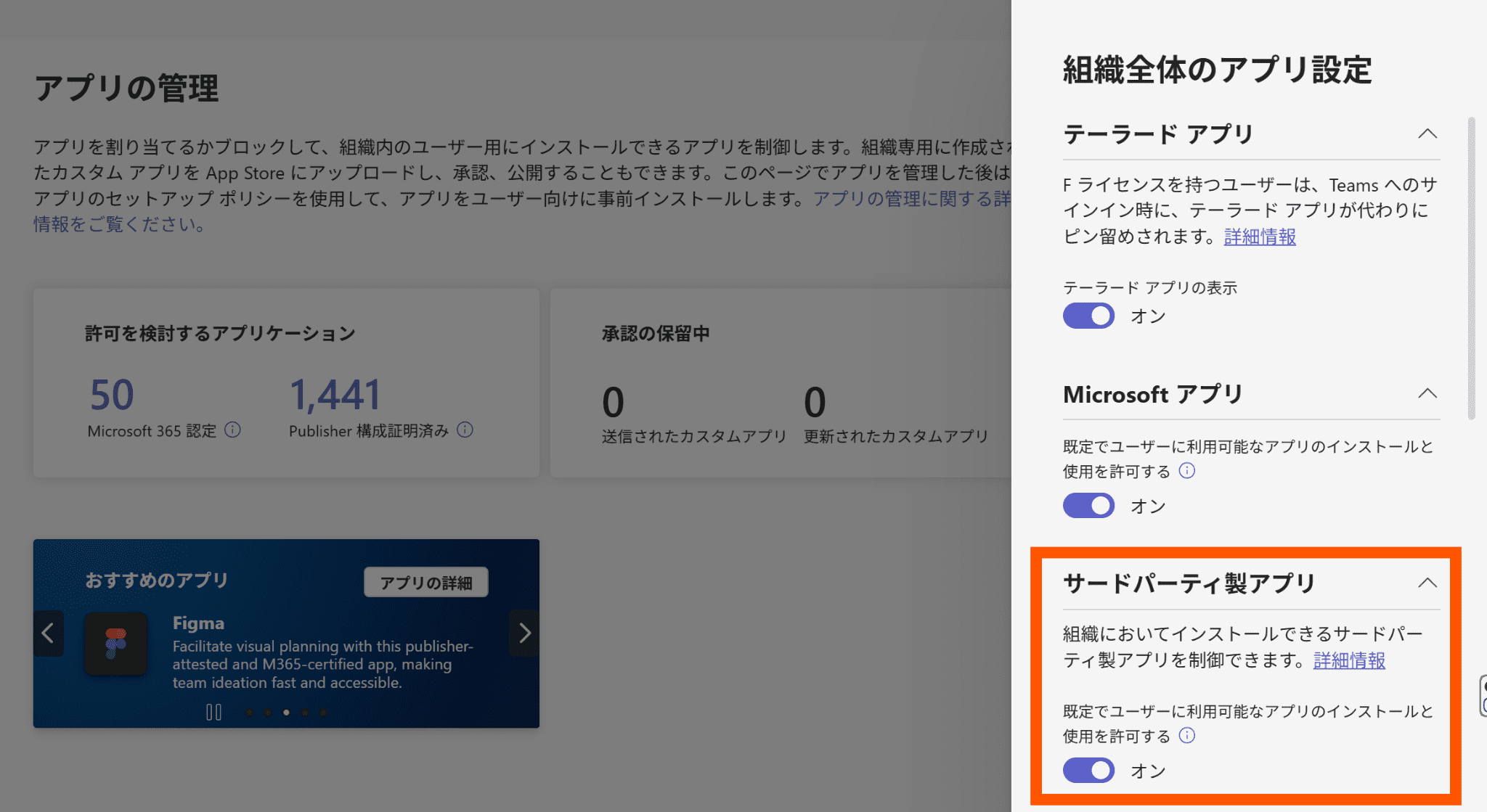Collapse the テーラード アプリ section

click(1427, 134)
